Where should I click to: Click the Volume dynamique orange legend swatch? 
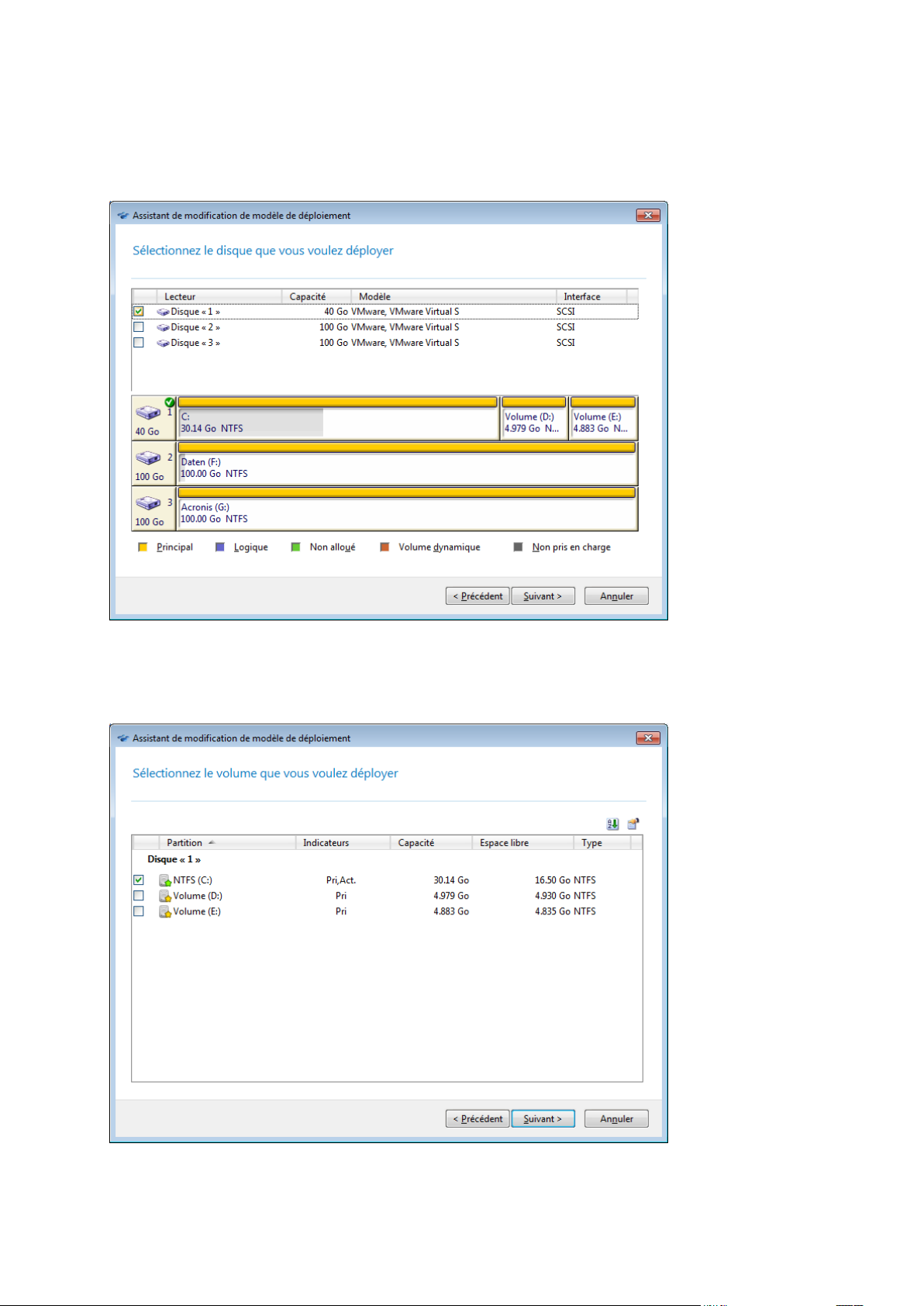(x=384, y=548)
